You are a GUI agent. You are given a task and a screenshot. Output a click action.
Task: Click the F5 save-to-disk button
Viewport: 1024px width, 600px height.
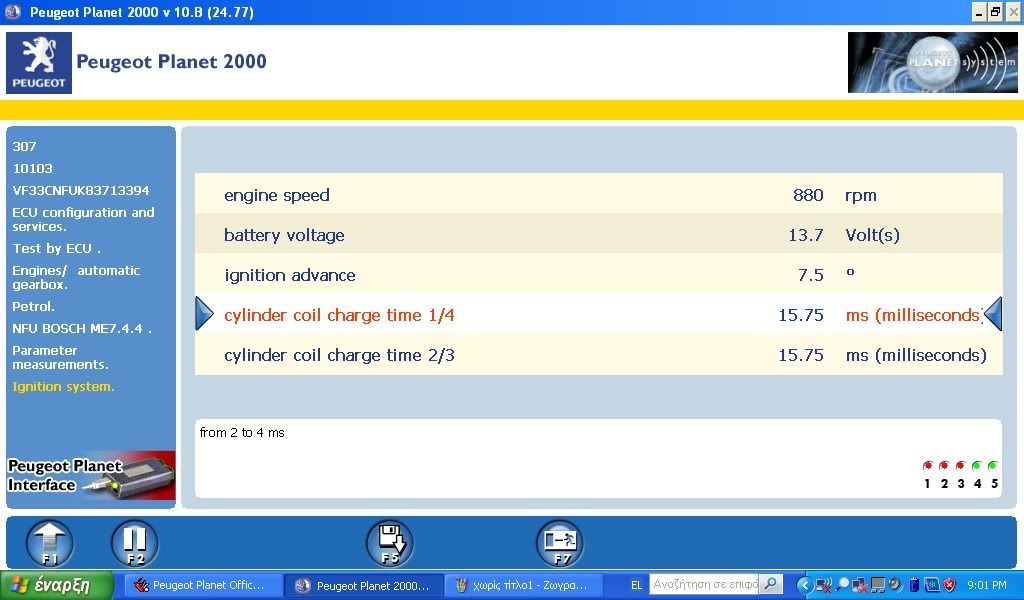[x=390, y=543]
